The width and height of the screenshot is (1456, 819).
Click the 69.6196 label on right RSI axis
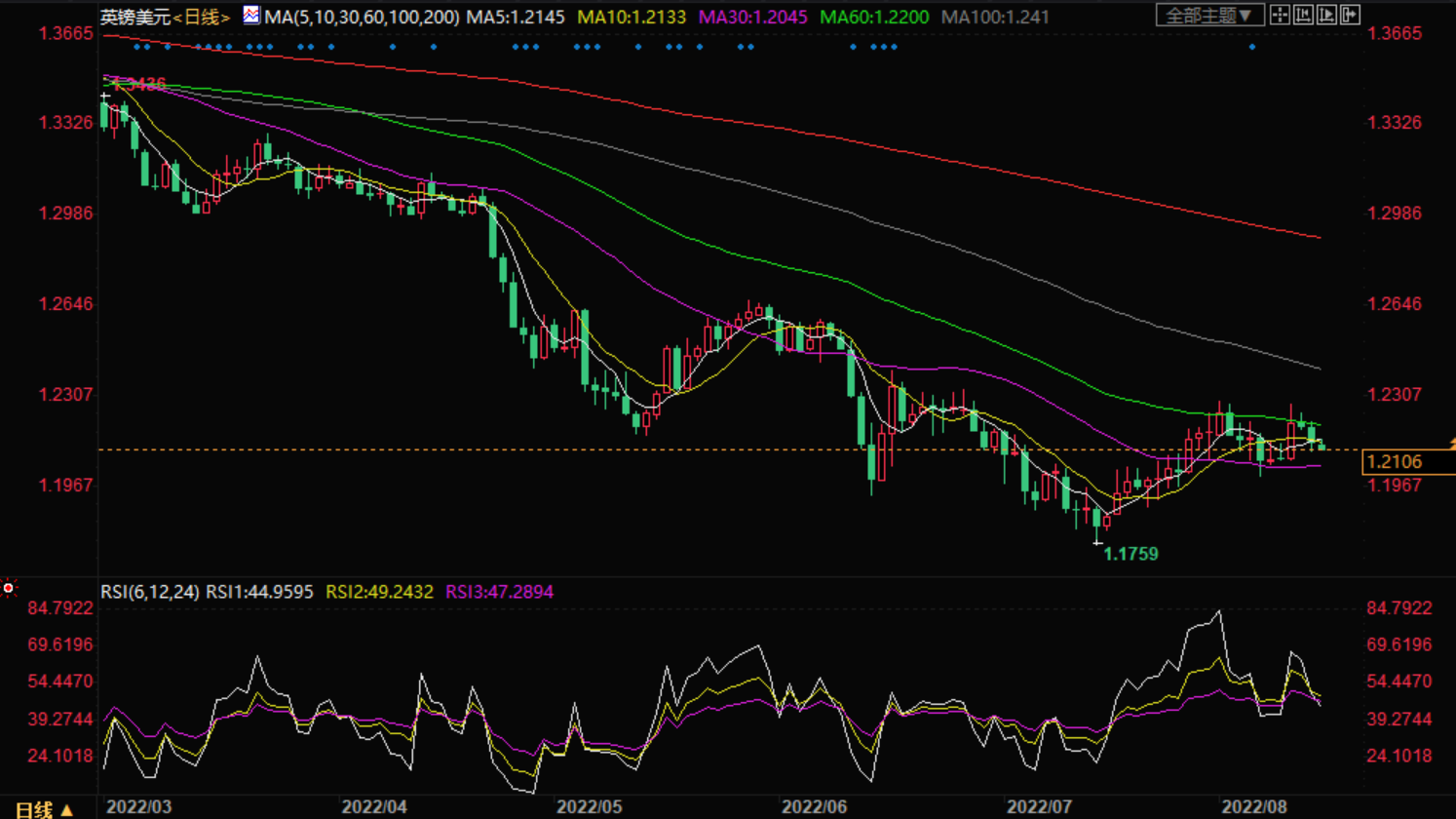1399,644
